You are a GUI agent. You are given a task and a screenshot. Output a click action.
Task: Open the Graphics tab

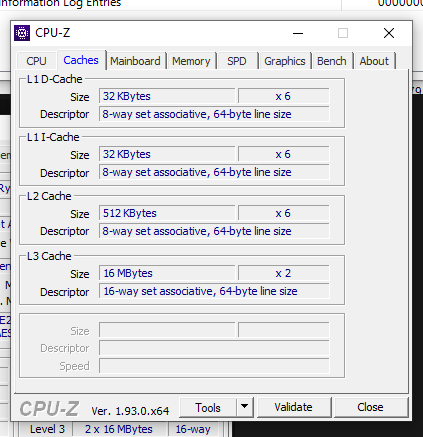(285, 61)
